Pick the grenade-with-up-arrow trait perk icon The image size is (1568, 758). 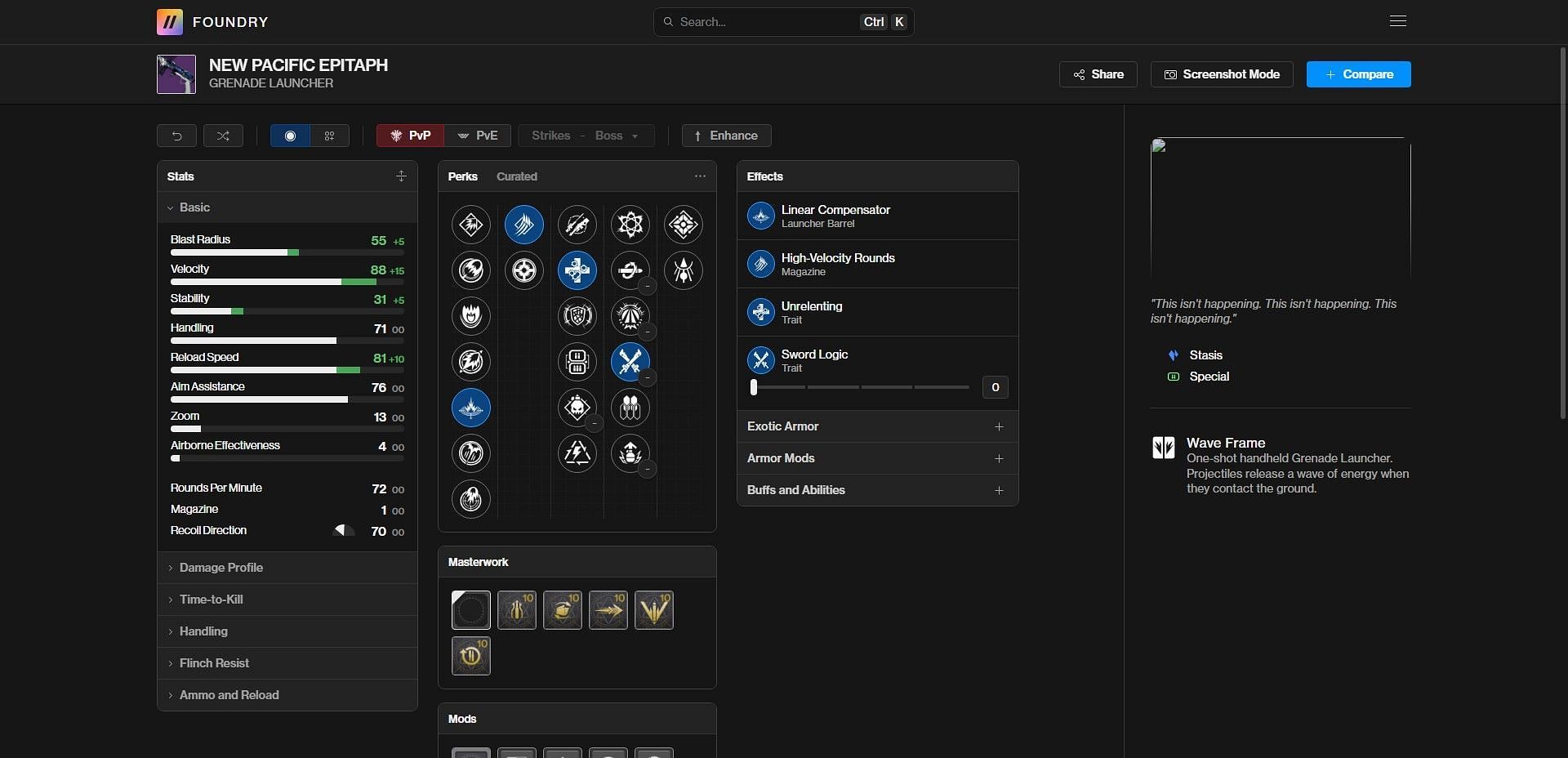630,453
